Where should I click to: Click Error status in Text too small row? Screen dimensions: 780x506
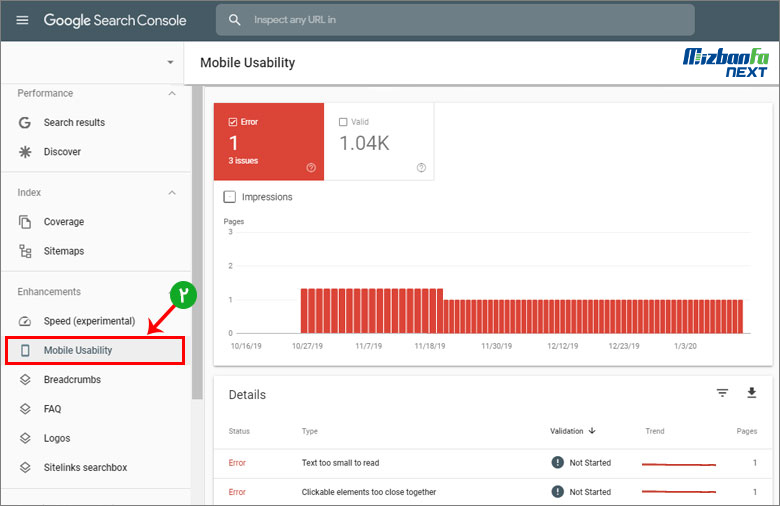237,463
